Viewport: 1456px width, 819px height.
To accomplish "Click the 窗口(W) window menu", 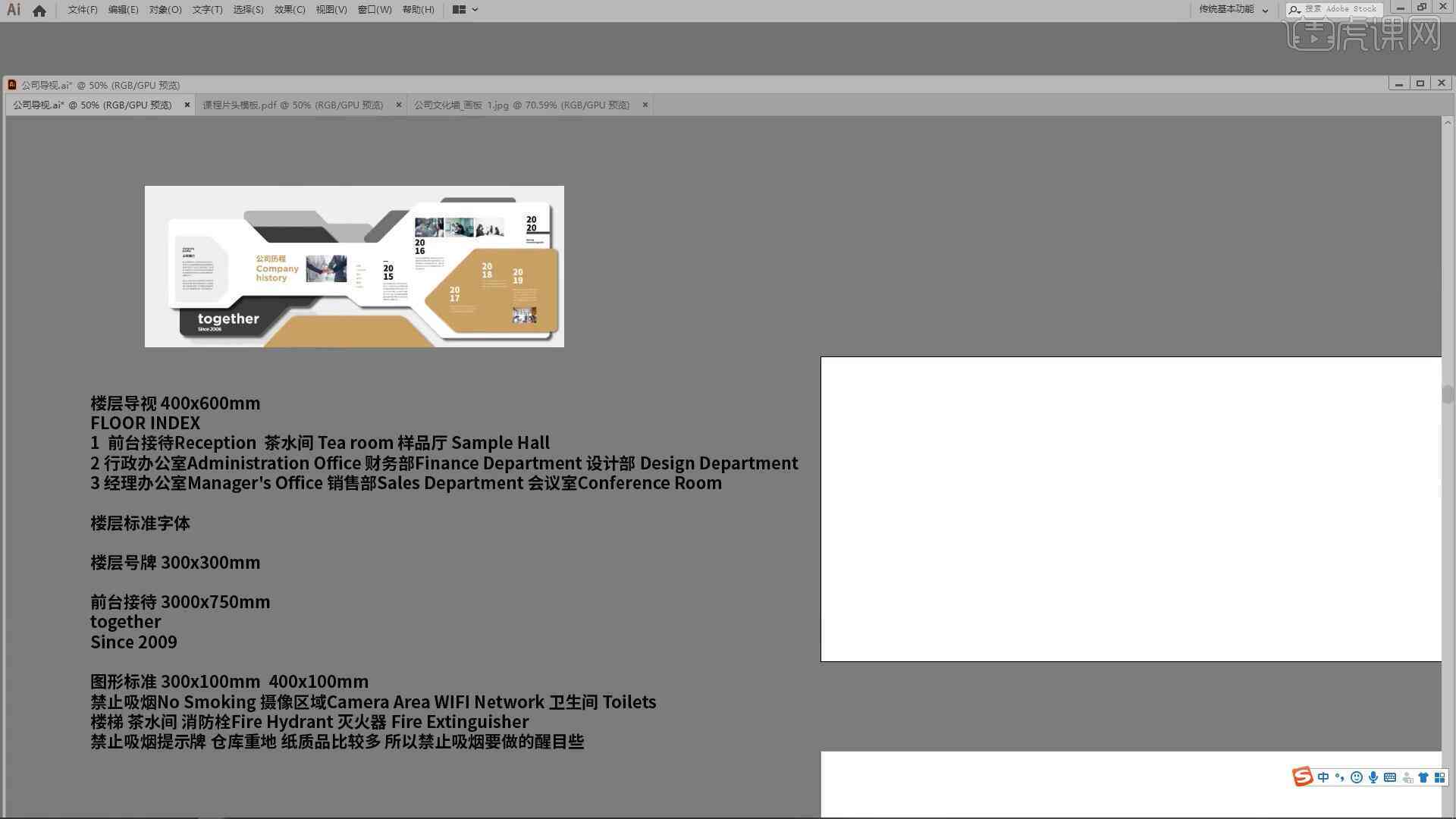I will tap(372, 9).
